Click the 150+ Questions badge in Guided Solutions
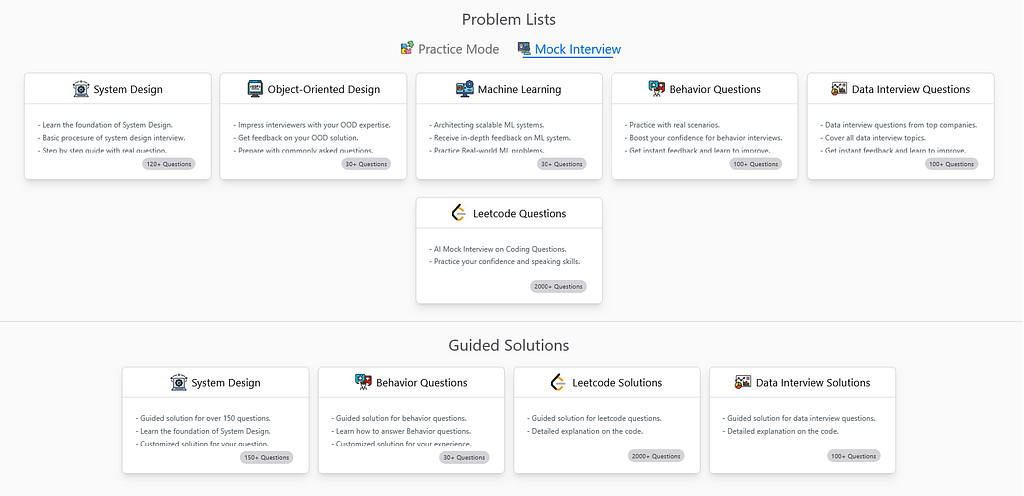 266,457
